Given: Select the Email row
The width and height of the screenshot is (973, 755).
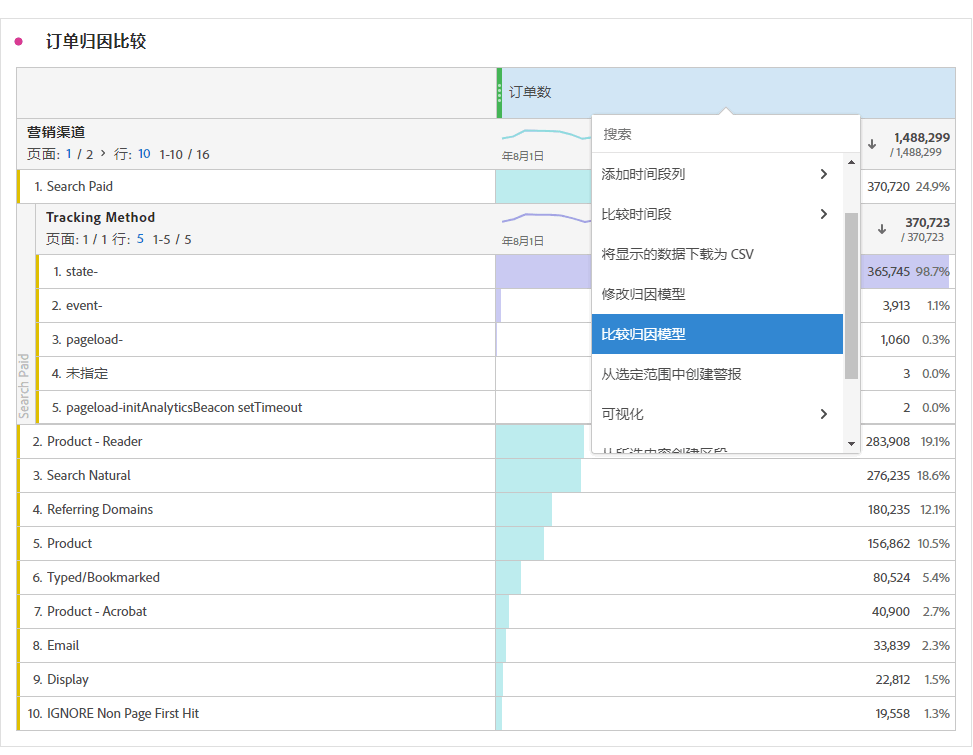Looking at the screenshot, I should coord(256,645).
